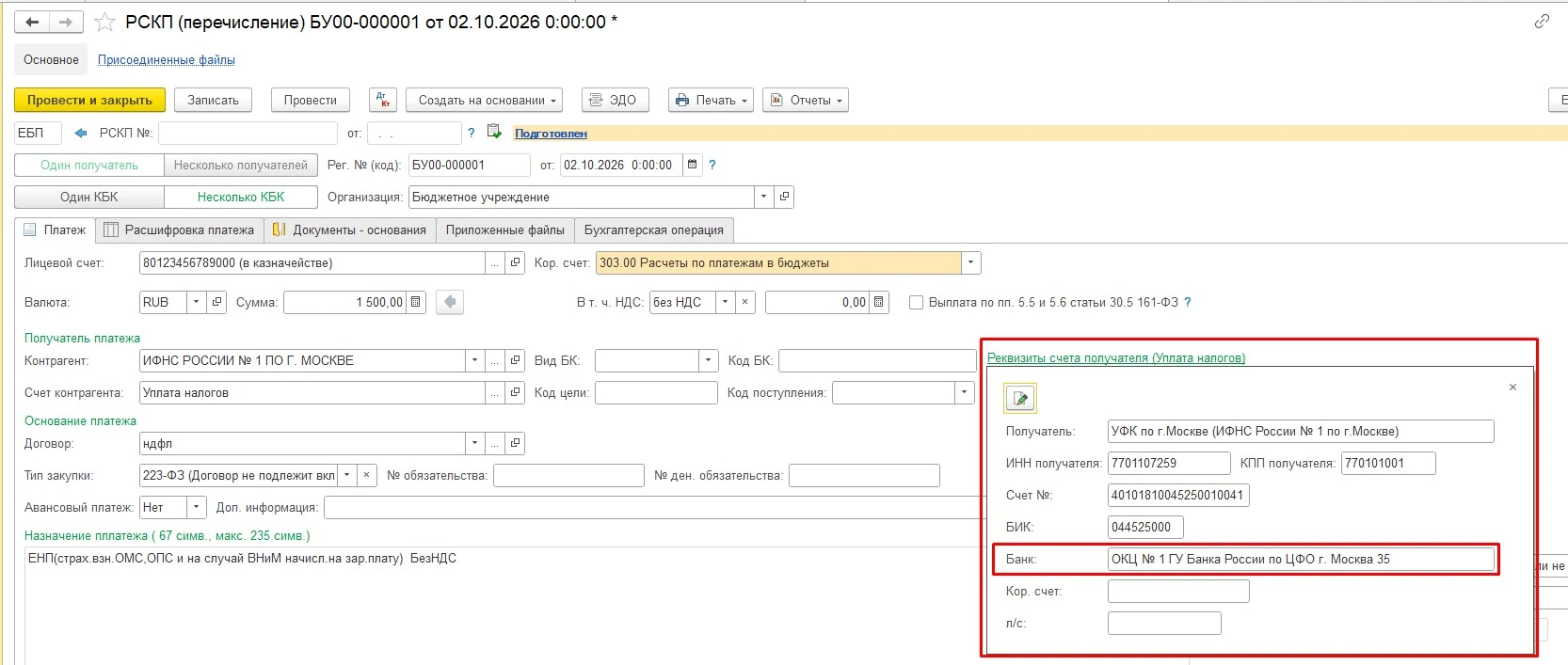
Task: Open Кор. счет dropdown arrow
Action: (971, 262)
